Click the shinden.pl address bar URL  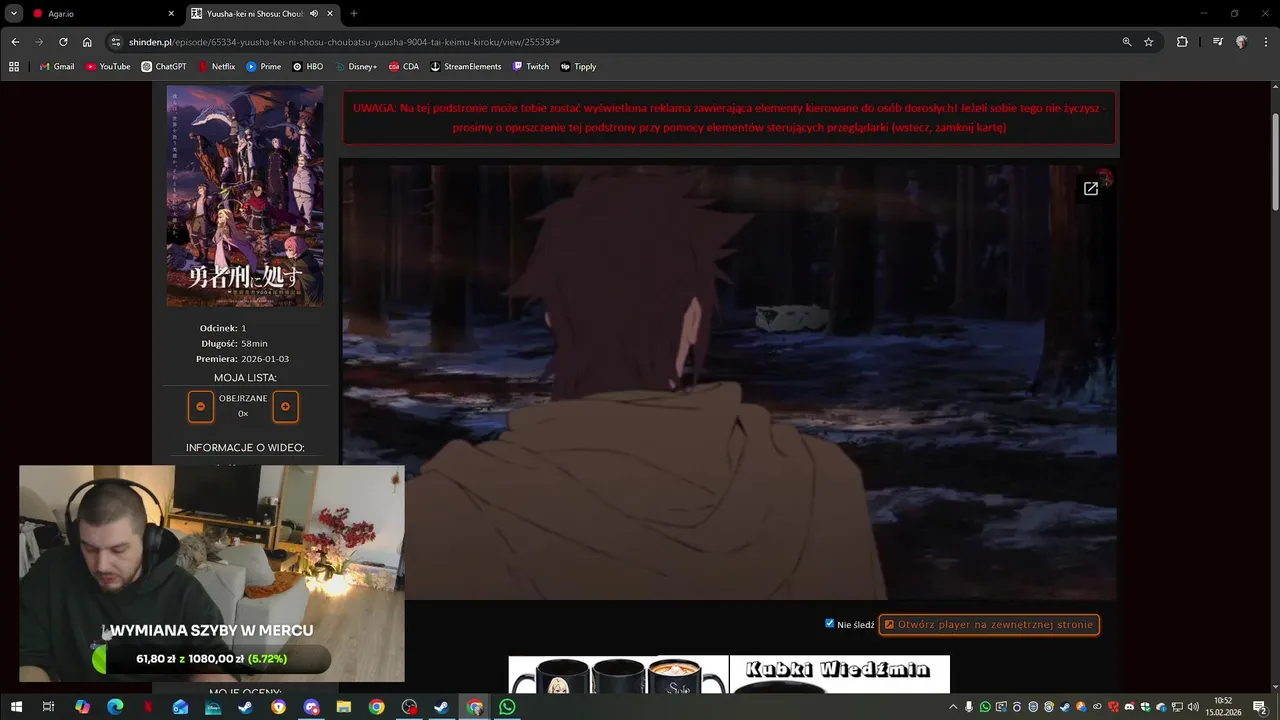[x=344, y=42]
